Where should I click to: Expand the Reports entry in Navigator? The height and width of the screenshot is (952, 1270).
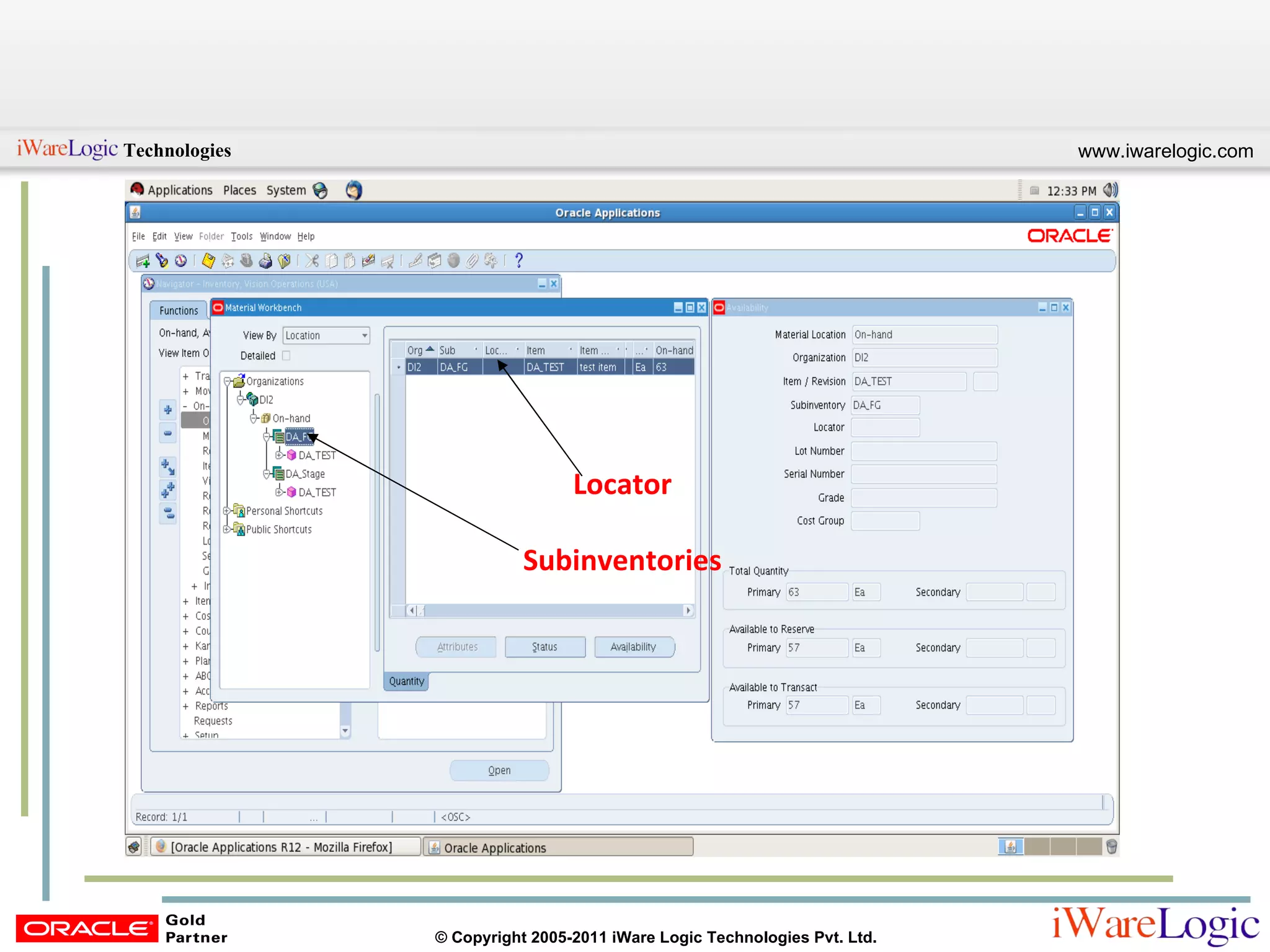pos(185,707)
